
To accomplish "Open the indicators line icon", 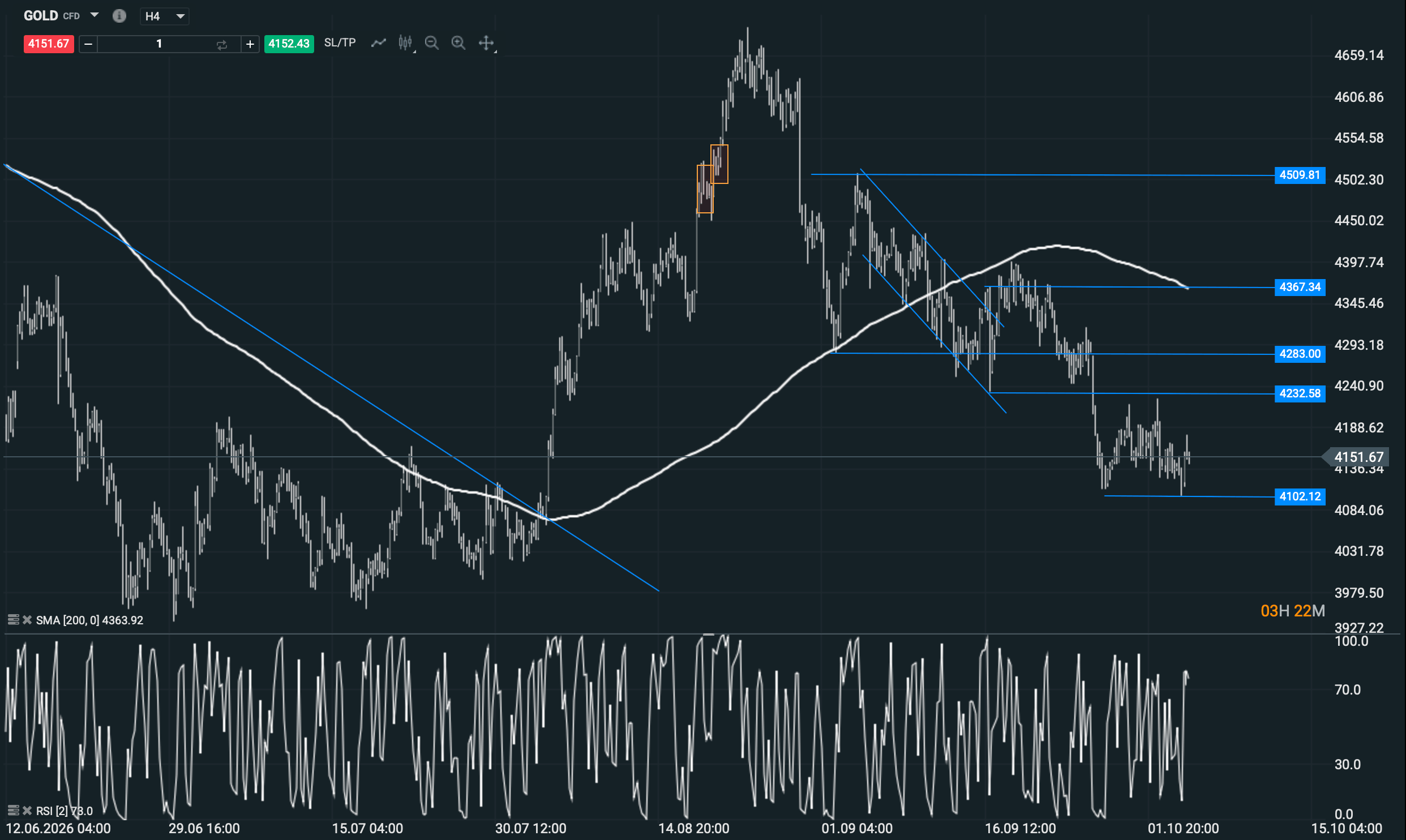I will 378,43.
